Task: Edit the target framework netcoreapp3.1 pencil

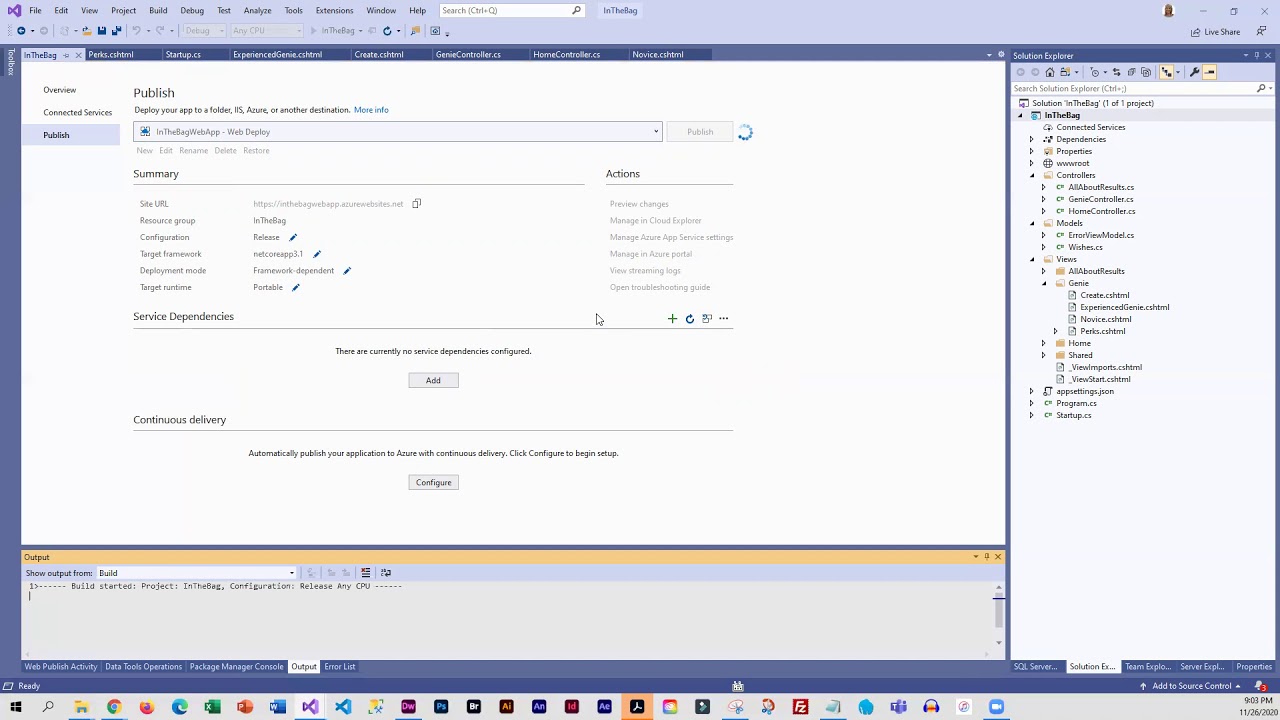Action: pos(317,254)
